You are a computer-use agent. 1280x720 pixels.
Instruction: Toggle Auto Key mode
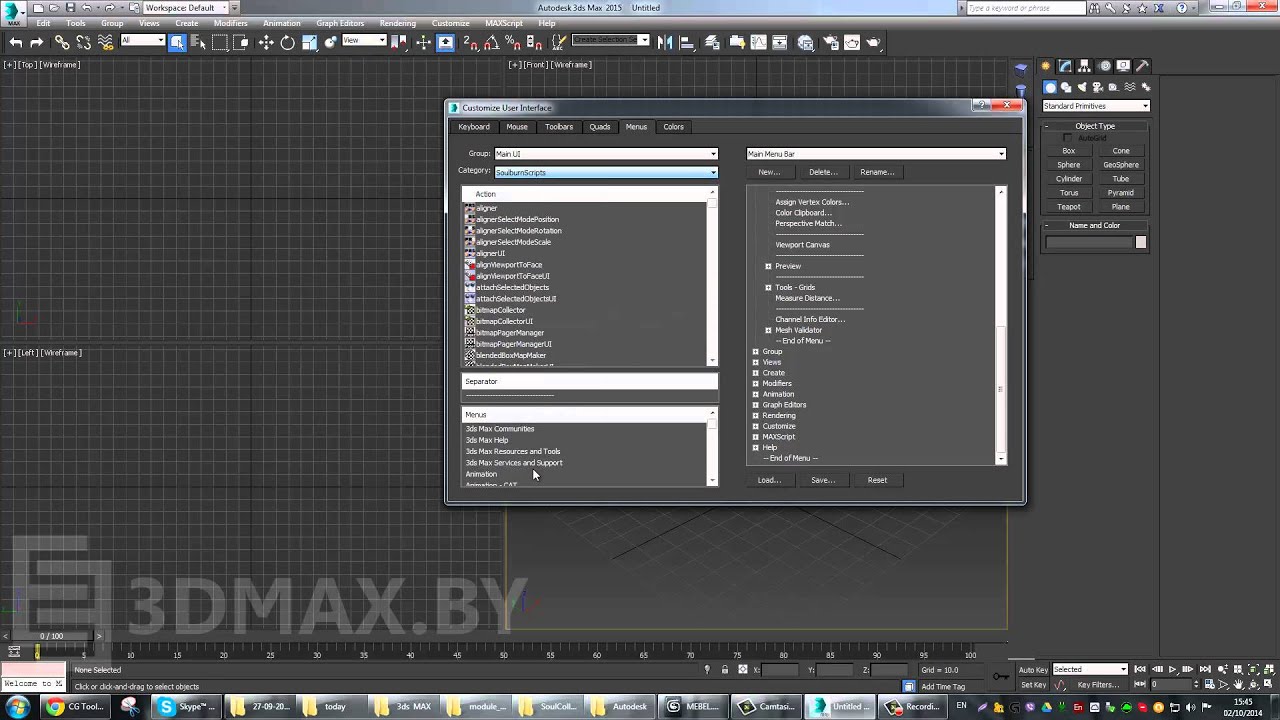click(x=1033, y=669)
